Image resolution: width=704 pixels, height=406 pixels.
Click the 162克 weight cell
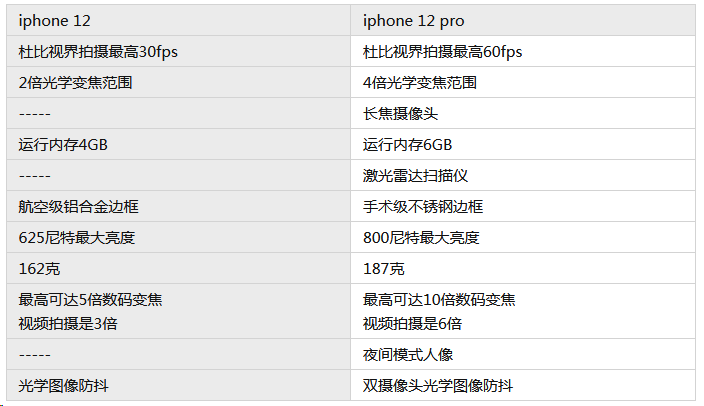tap(178, 269)
